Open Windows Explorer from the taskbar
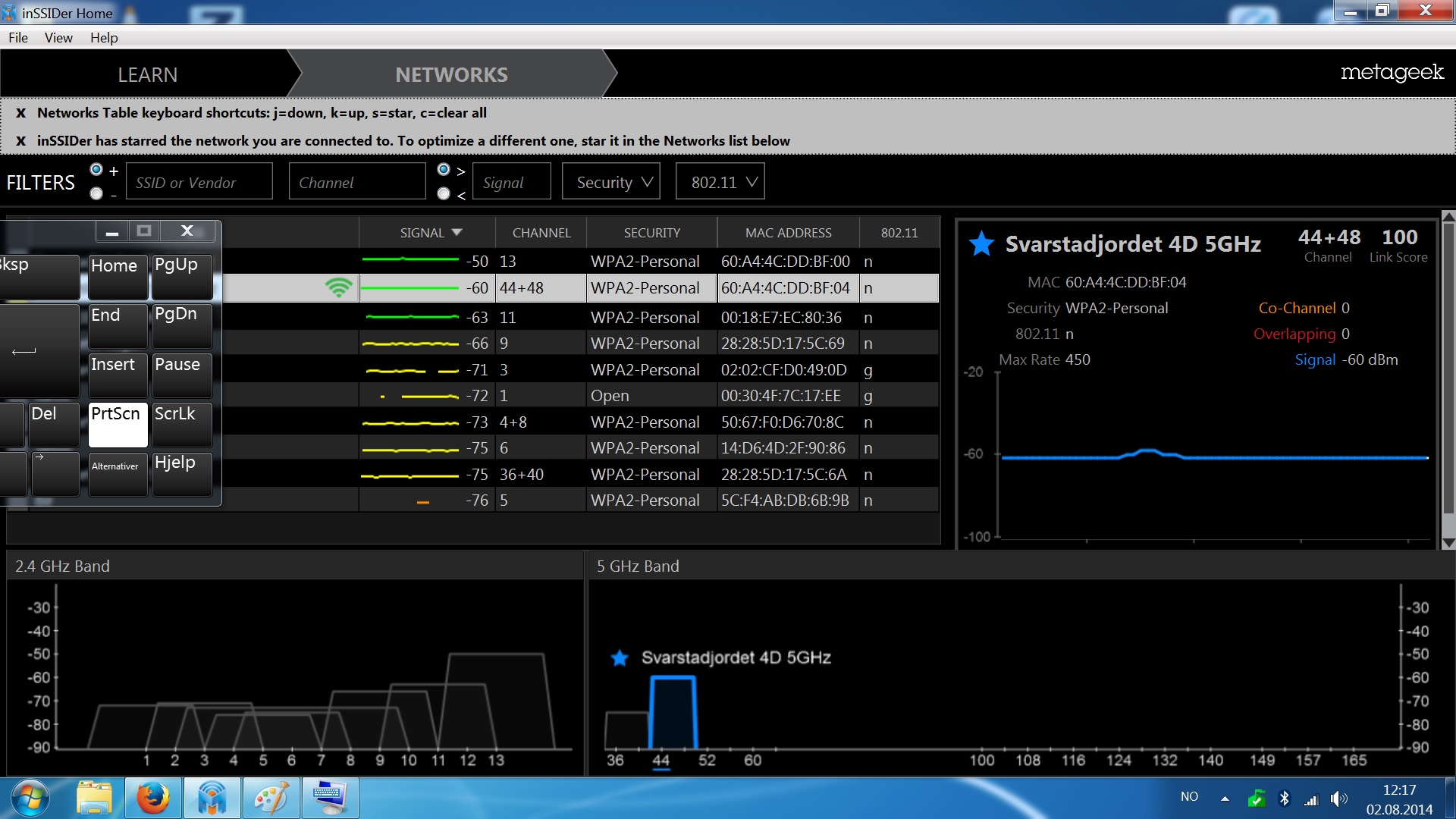1456x819 pixels. coord(94,799)
